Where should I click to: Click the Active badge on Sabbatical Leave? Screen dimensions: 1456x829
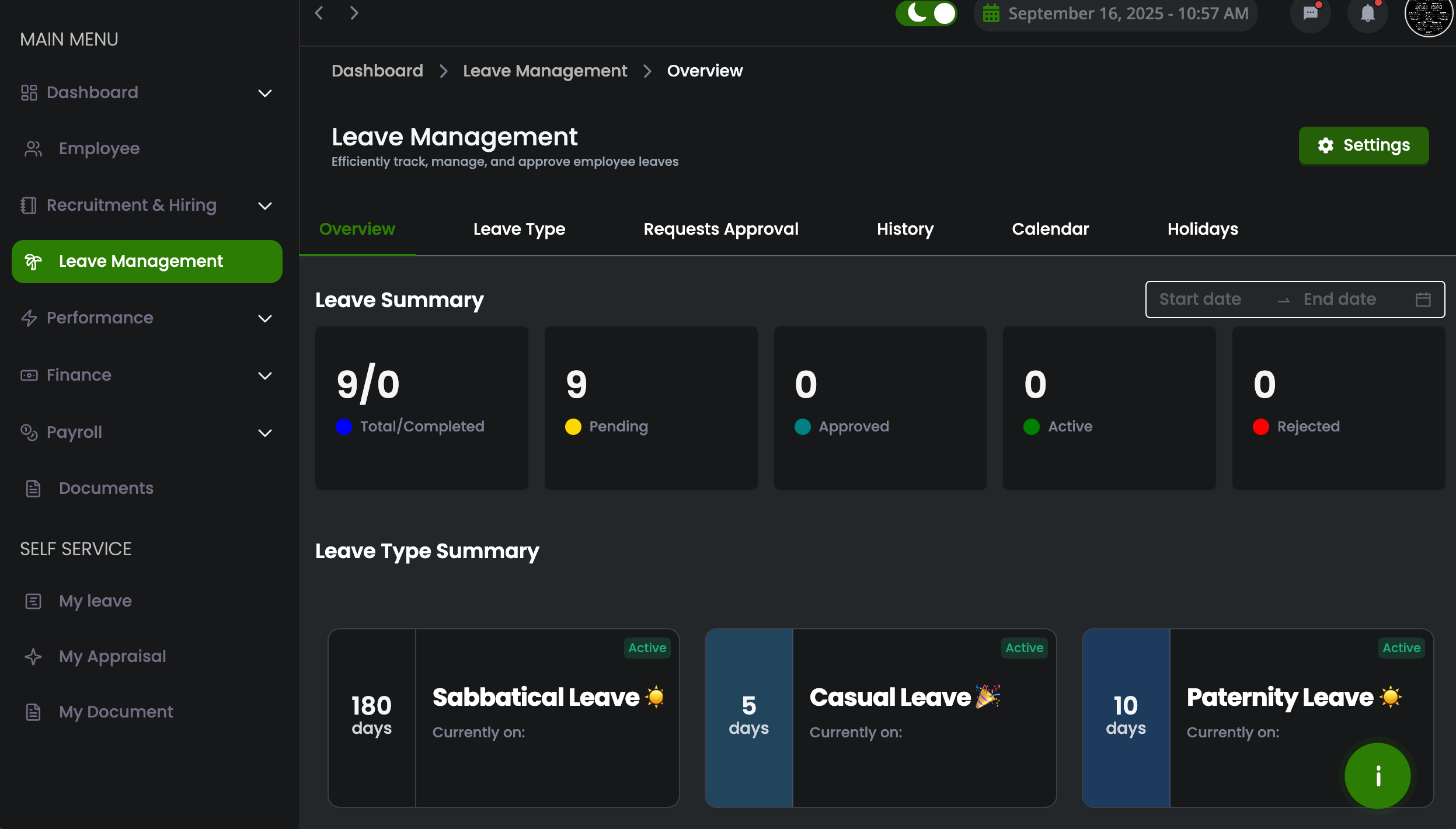click(647, 648)
